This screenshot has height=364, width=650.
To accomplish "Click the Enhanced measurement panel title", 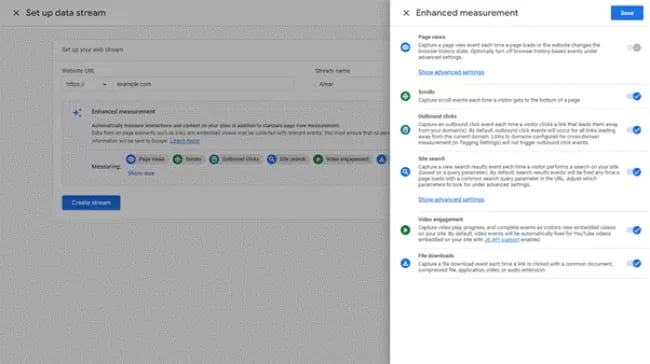I will tap(467, 13).
